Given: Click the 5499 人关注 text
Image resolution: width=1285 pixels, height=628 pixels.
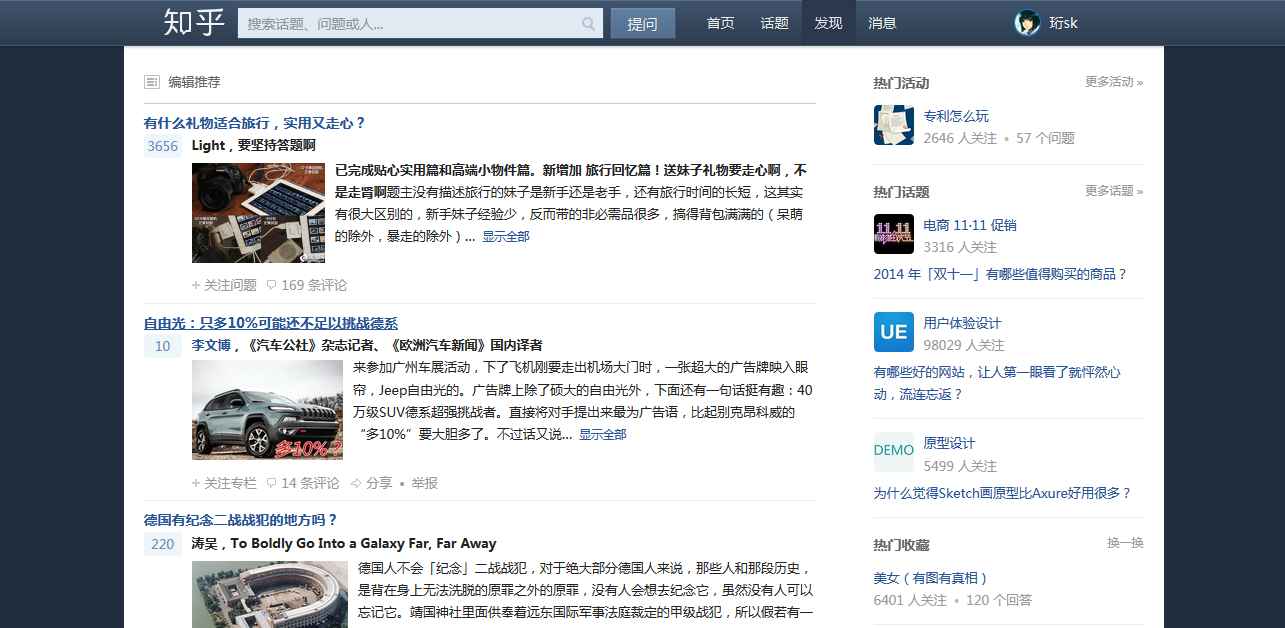Looking at the screenshot, I should tap(960, 466).
